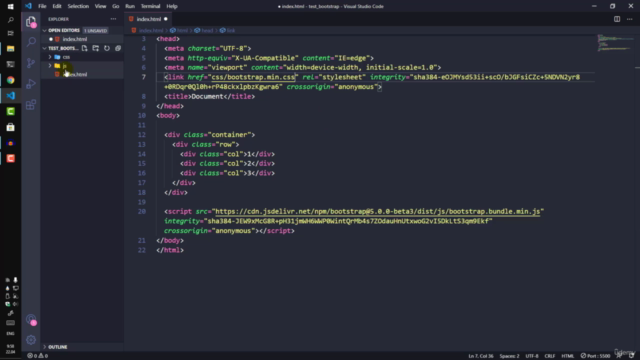Open Windows taskbar search
This screenshot has width=640, height=360.
(x=11, y=20)
